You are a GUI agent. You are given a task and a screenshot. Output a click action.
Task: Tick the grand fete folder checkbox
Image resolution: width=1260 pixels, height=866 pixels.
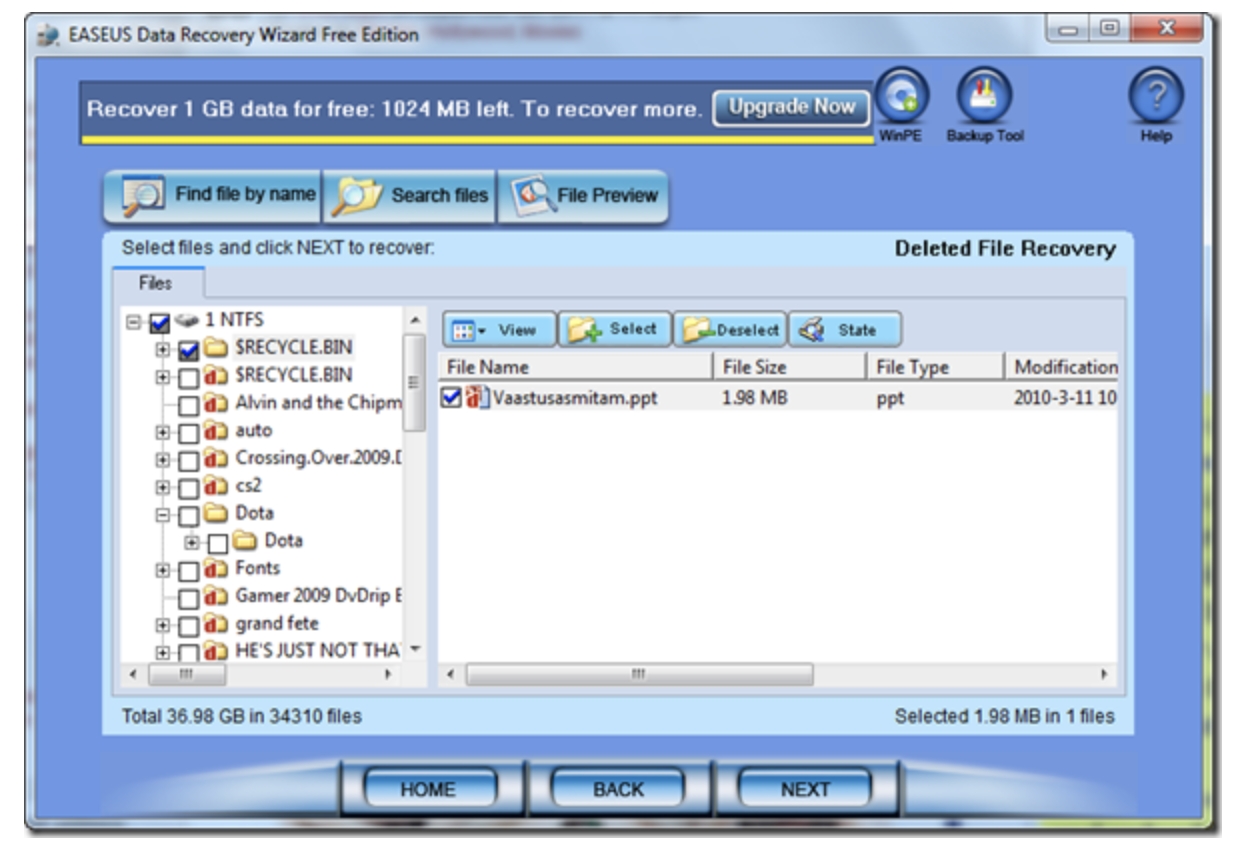click(188, 626)
